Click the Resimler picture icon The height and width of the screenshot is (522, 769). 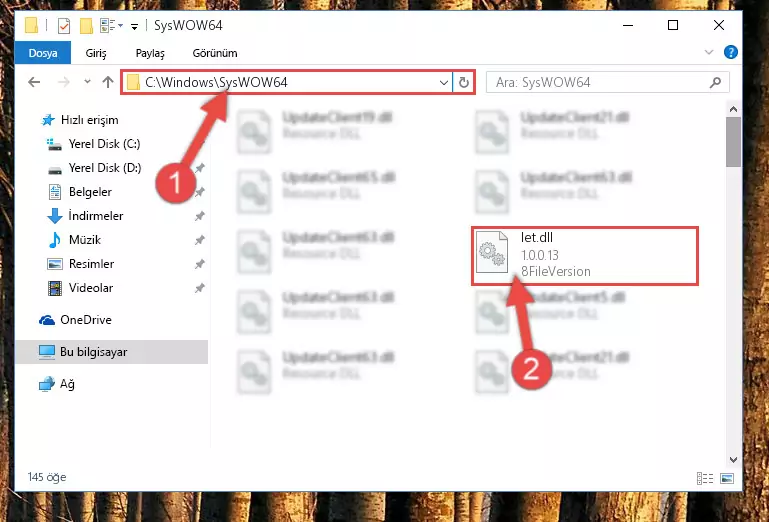click(x=54, y=264)
